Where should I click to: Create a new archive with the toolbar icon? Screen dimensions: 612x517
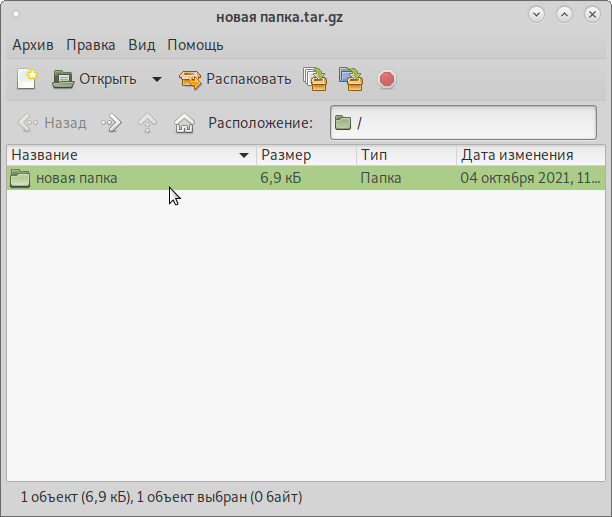click(x=27, y=79)
